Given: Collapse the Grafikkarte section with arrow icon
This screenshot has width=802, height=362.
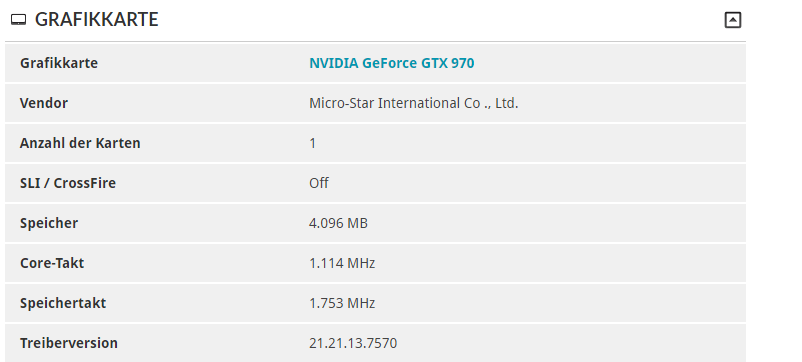Looking at the screenshot, I should click(732, 20).
